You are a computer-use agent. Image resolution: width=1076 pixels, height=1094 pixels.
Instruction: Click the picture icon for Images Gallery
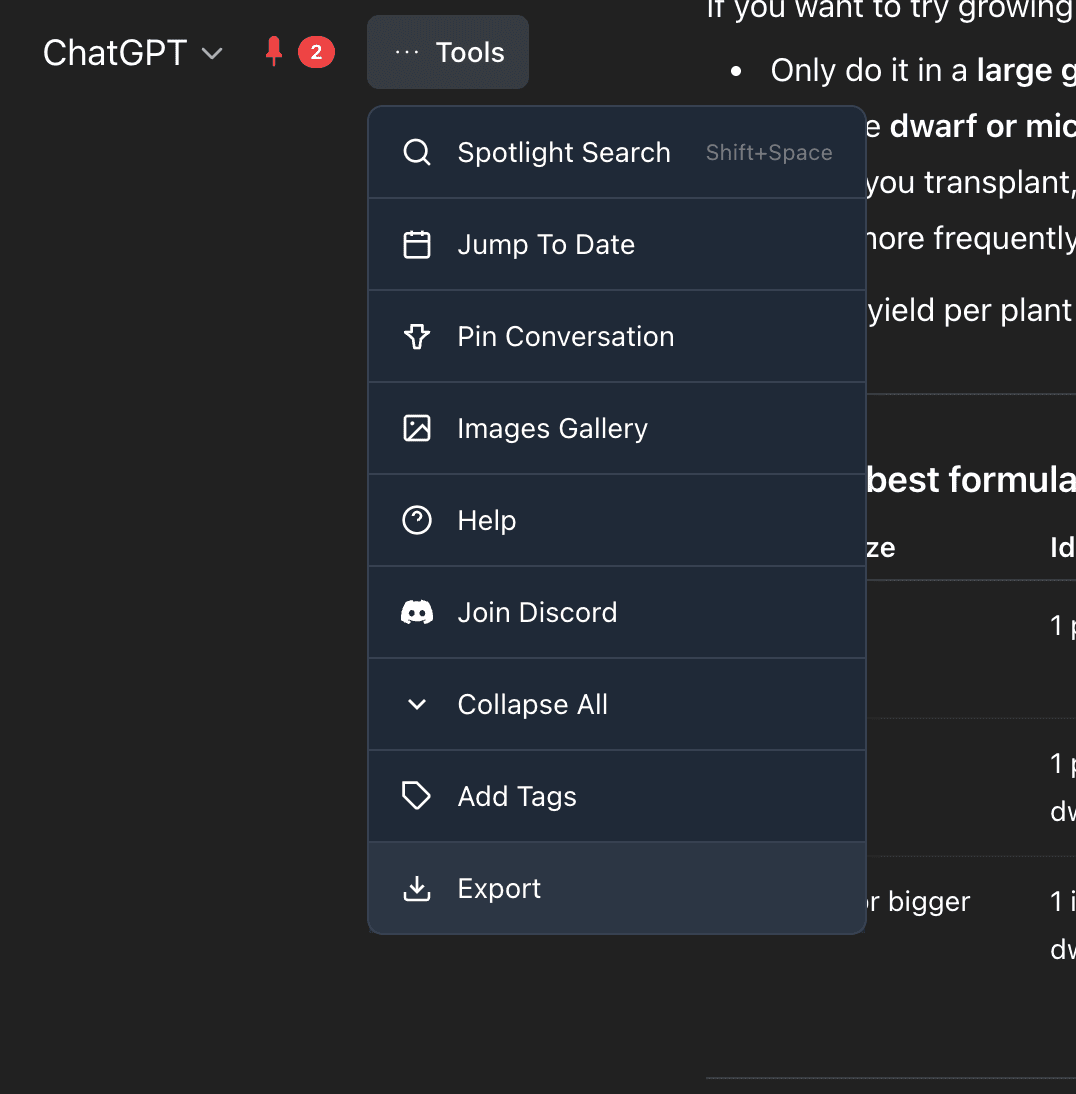416,428
